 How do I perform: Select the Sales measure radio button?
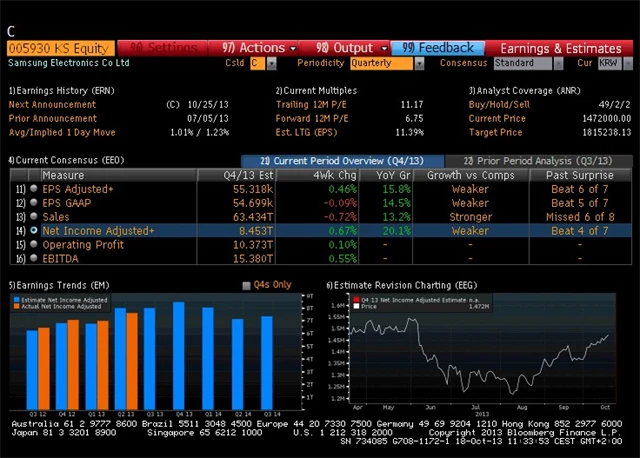(x=34, y=216)
